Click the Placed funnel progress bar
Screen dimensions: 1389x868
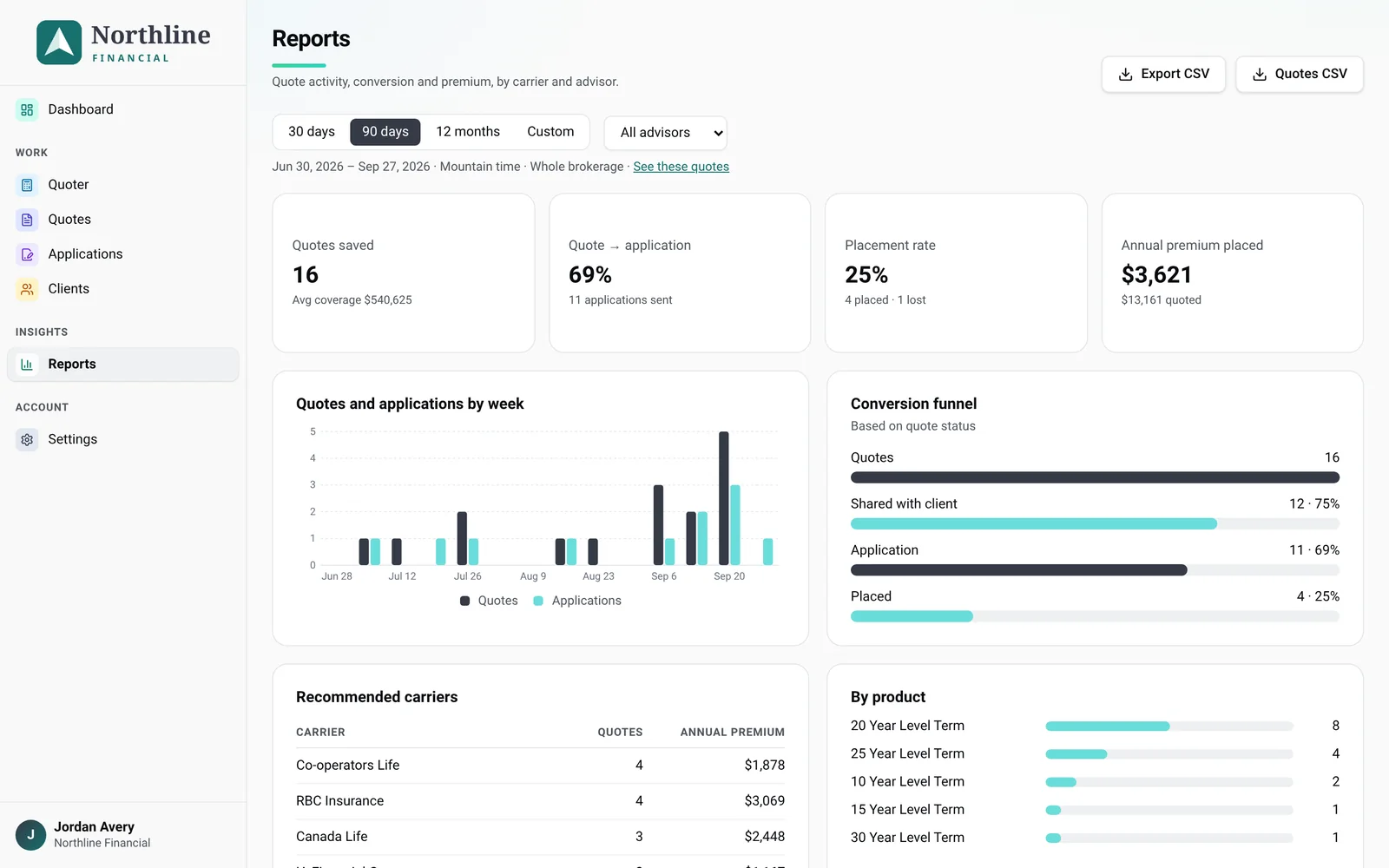pos(1095,616)
